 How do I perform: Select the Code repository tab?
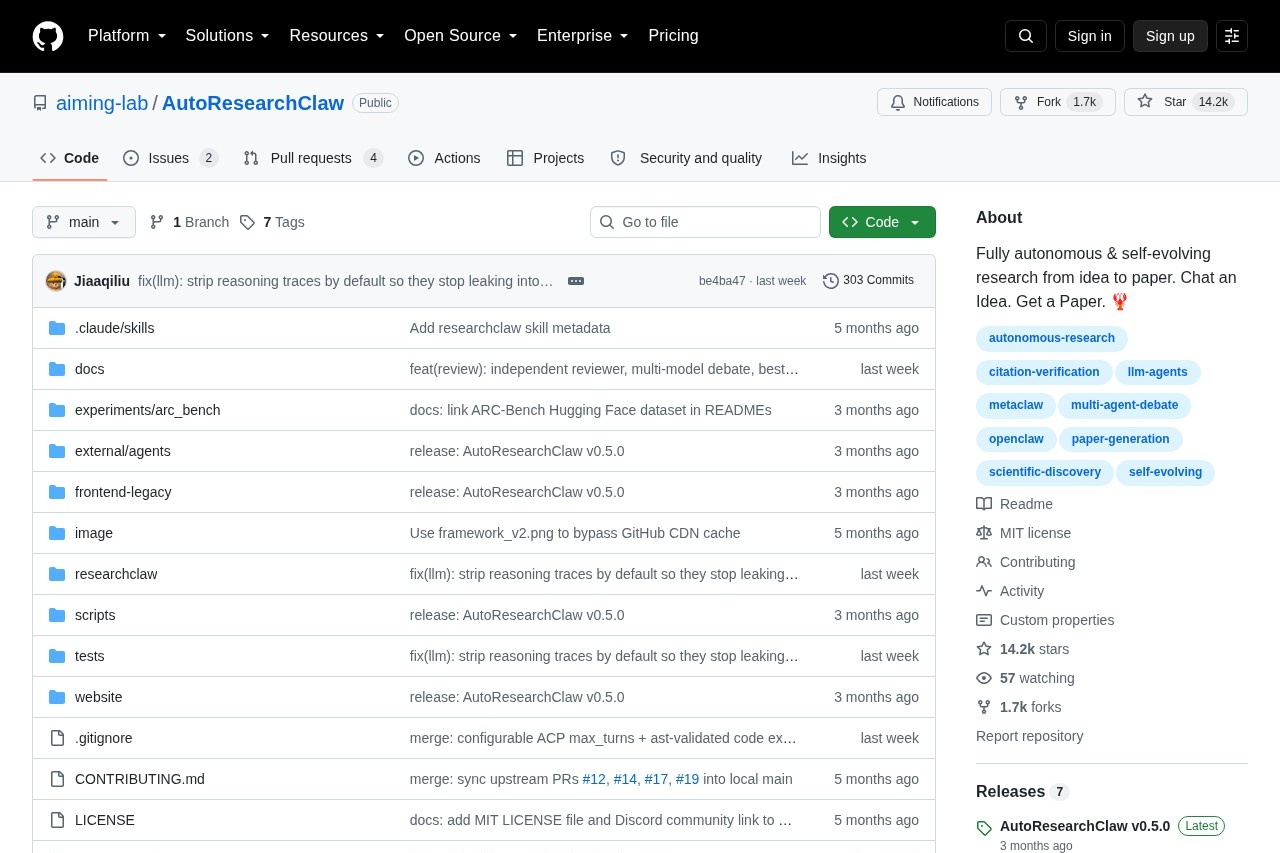pos(69,158)
